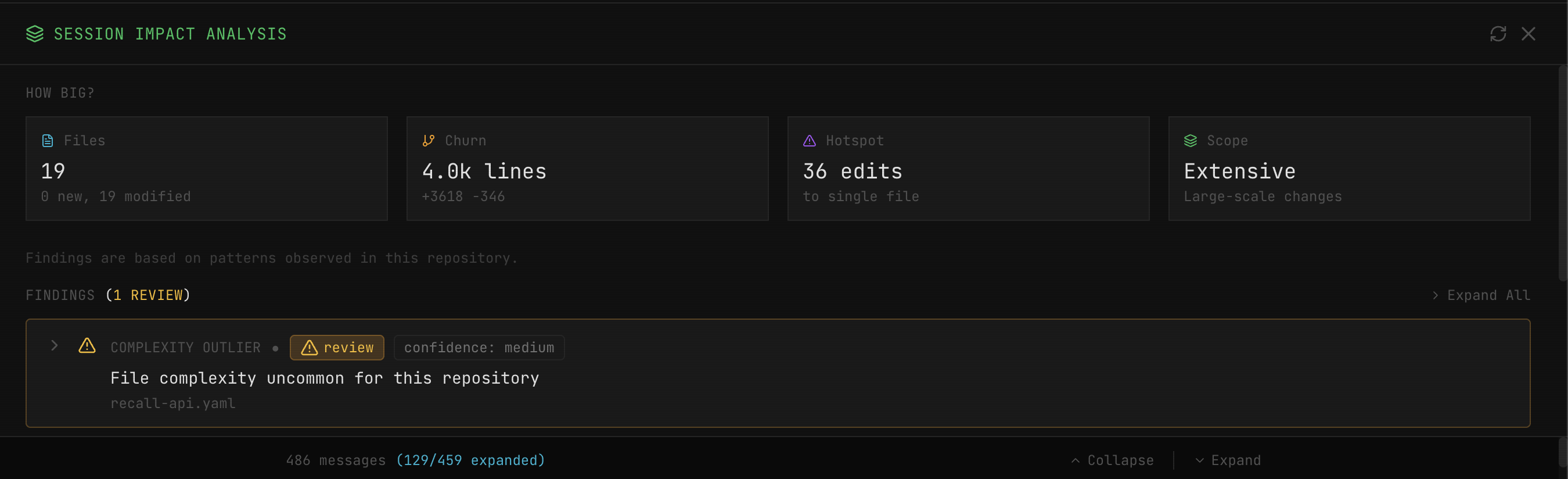This screenshot has width=1568, height=479.
Task: Click the Files document icon
Action: (x=48, y=141)
